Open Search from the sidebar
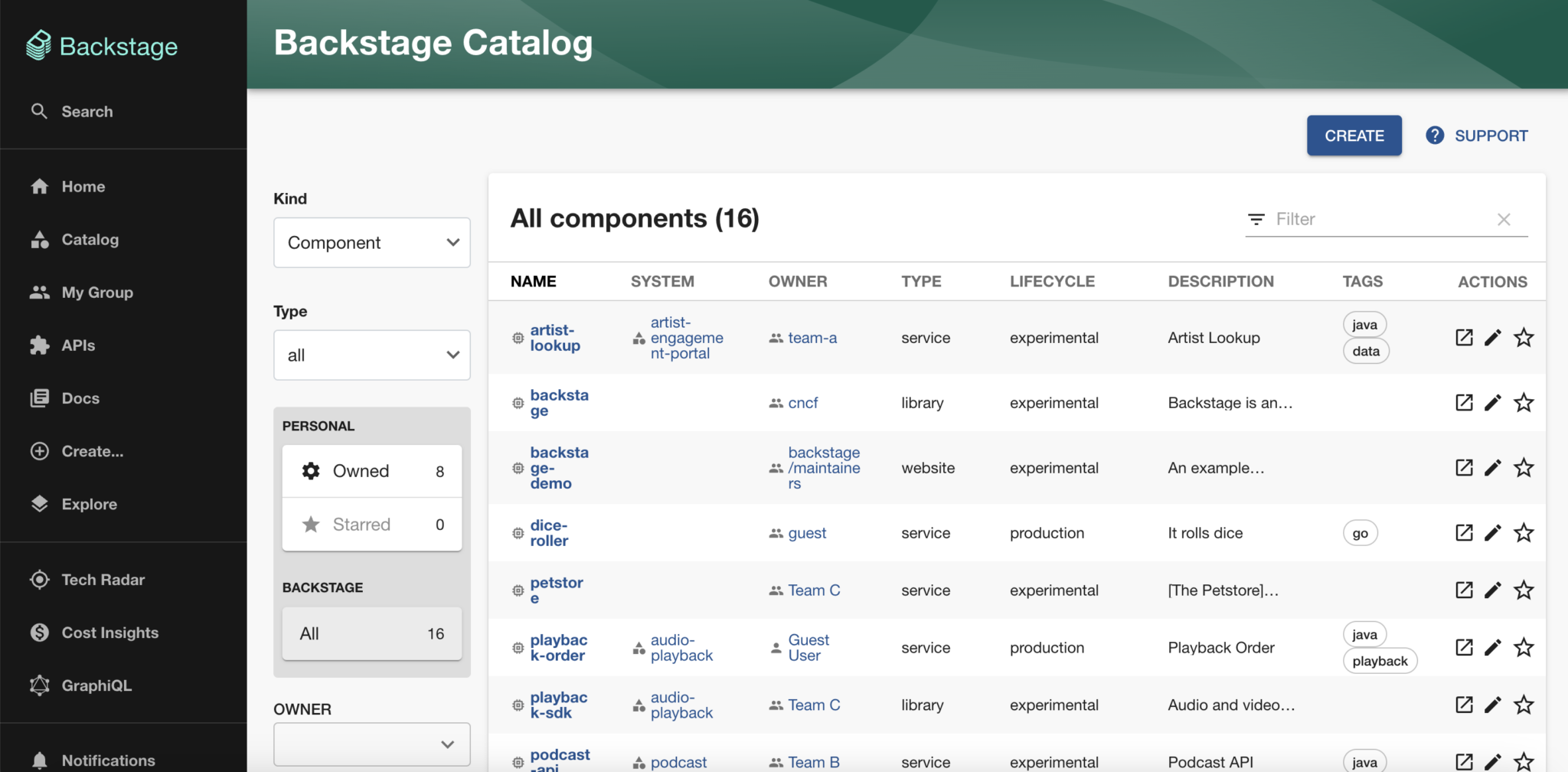This screenshot has height=772, width=1568. pyautogui.click(x=73, y=112)
